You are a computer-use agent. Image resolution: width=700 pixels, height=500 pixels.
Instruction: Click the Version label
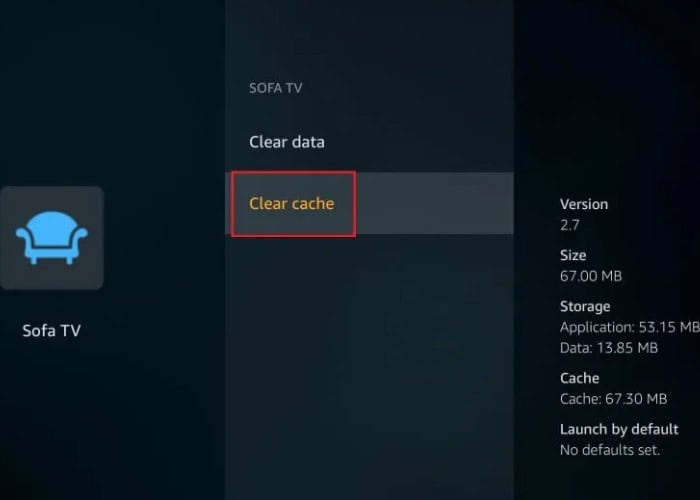coord(584,204)
